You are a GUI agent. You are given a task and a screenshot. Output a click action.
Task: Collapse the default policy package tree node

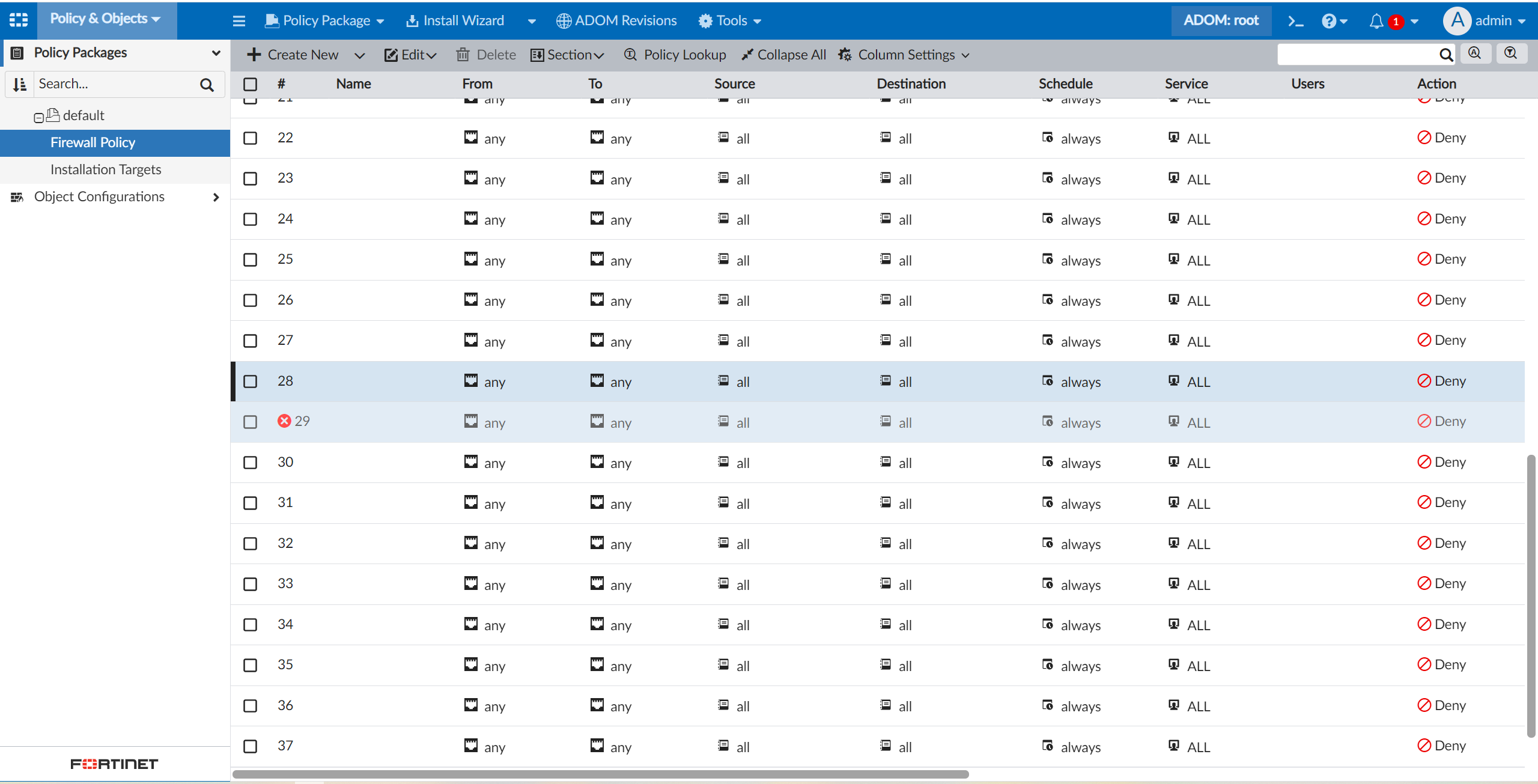[x=38, y=118]
